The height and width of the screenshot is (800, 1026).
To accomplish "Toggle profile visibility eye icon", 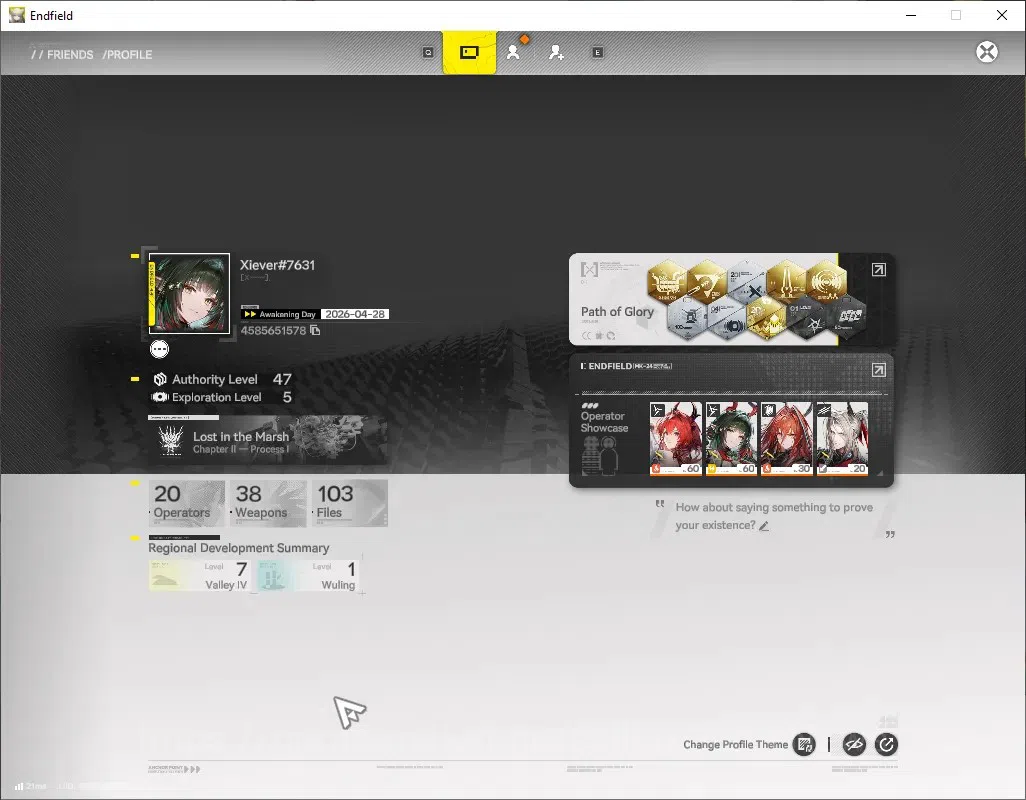I will tap(854, 744).
